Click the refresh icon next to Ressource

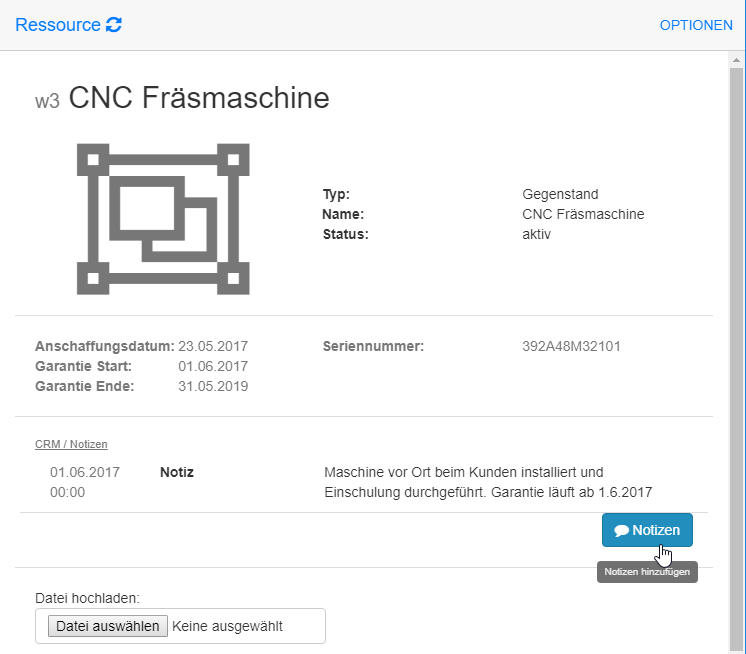click(114, 25)
